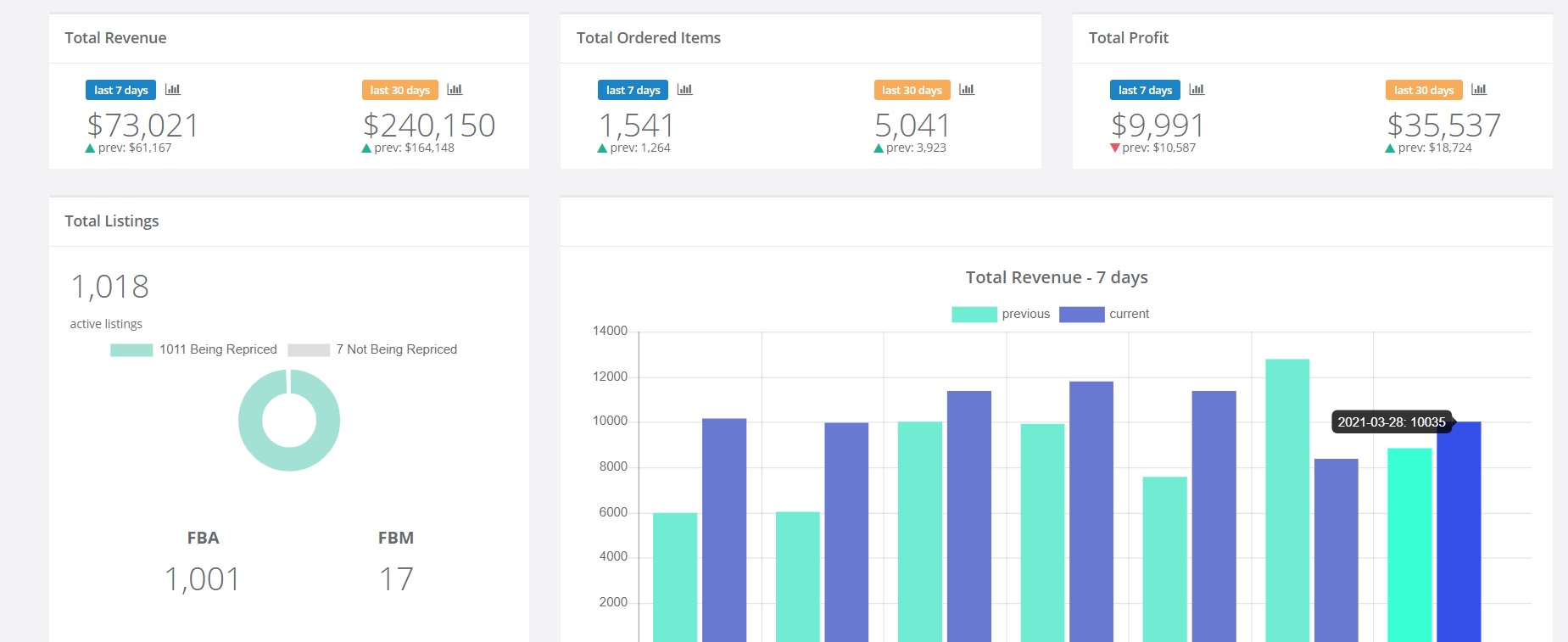Toggle the 'previous' legend item in revenue chart

click(x=1001, y=314)
